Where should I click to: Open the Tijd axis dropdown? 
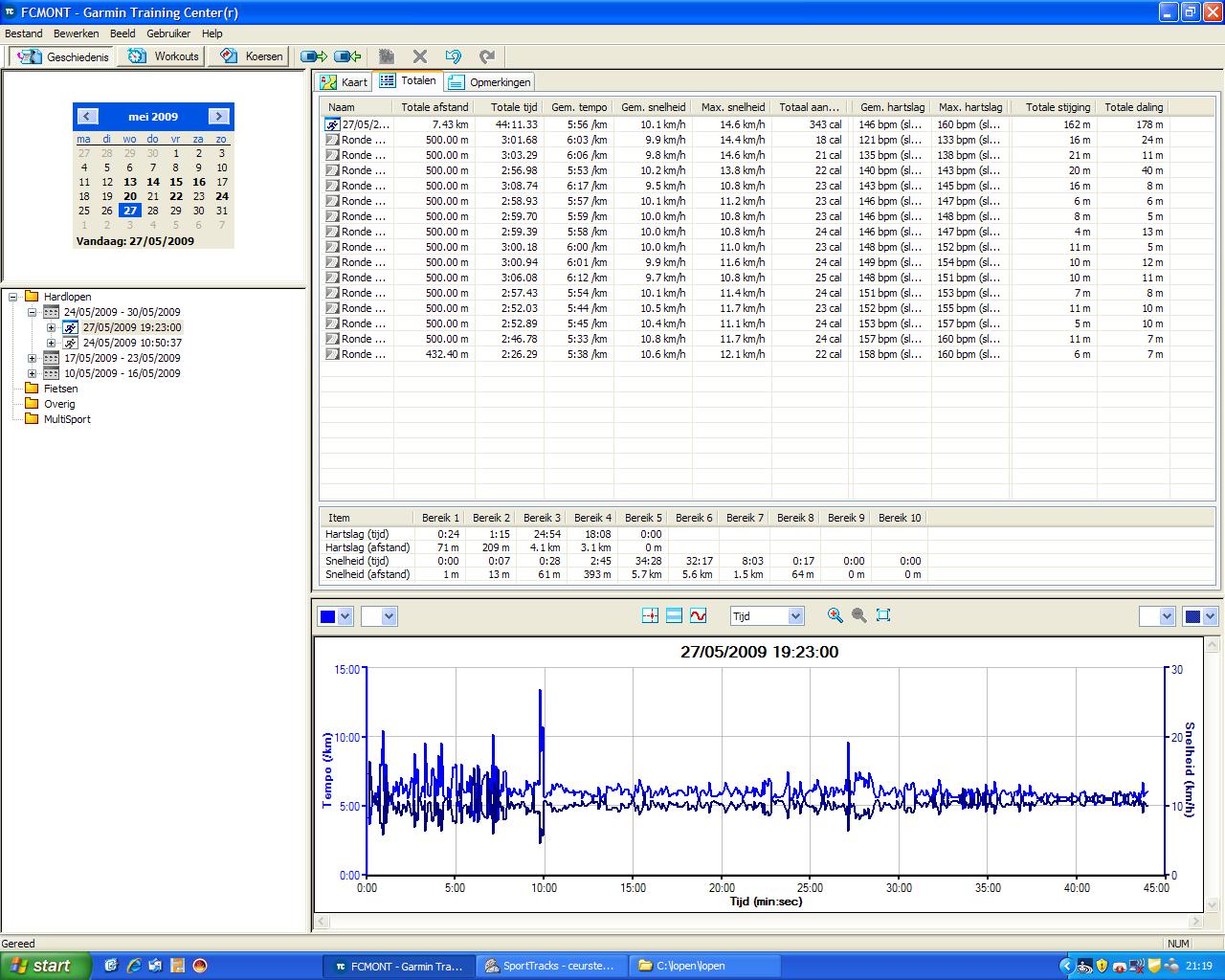pyautogui.click(x=795, y=616)
